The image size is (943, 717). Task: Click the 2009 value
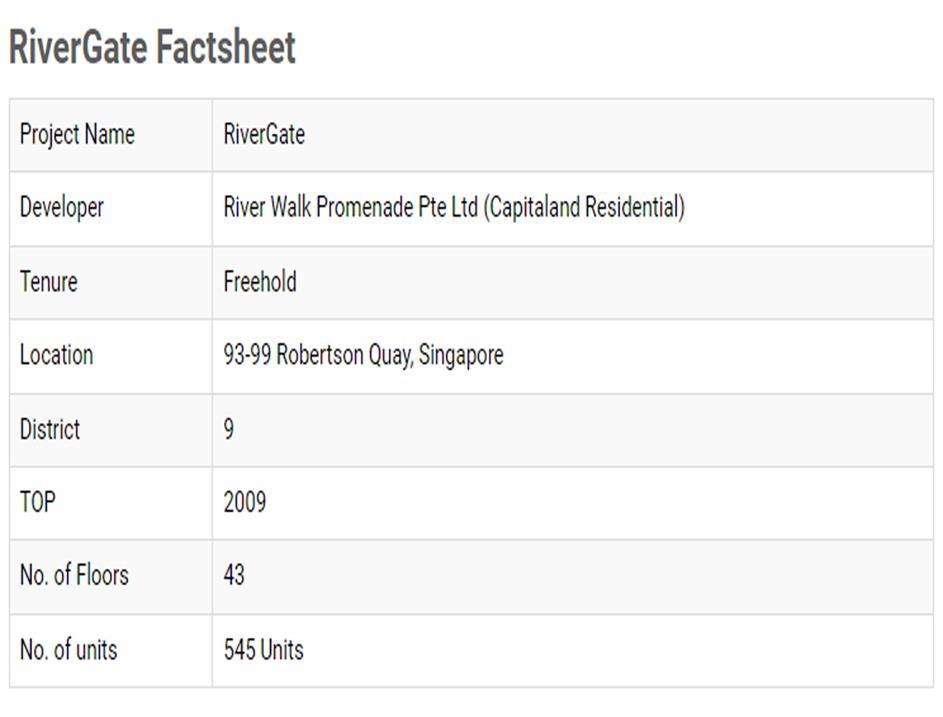tap(245, 502)
